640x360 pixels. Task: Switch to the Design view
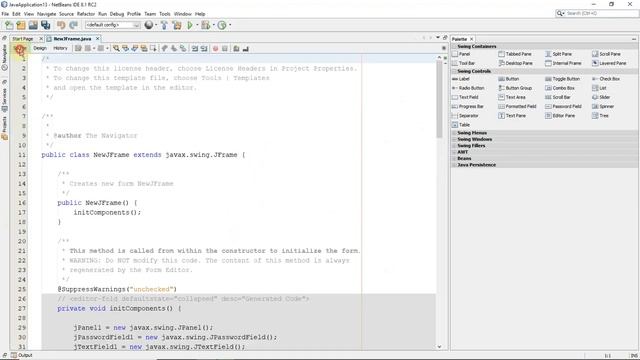[40, 48]
